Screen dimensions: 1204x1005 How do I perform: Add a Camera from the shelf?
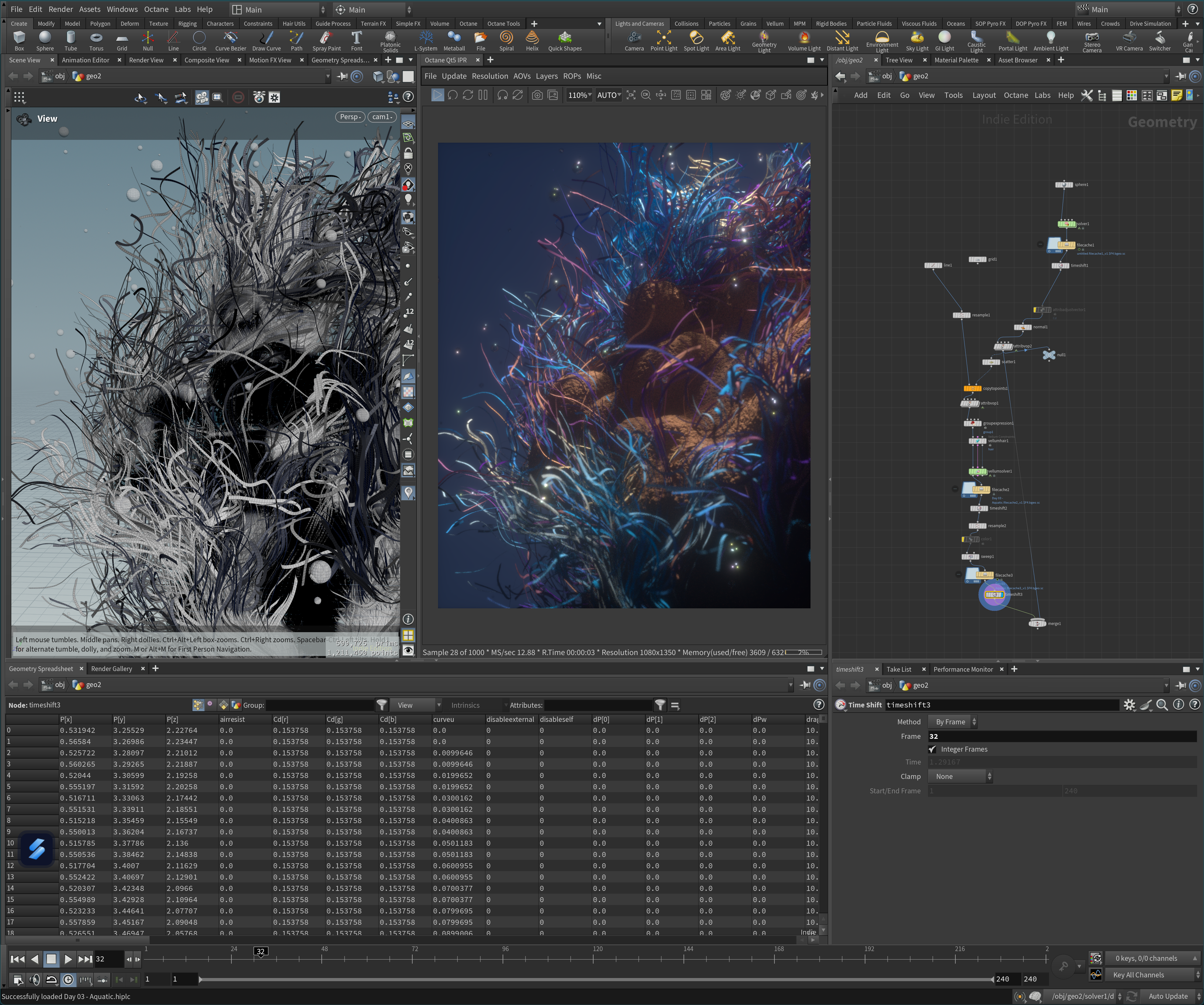click(634, 41)
